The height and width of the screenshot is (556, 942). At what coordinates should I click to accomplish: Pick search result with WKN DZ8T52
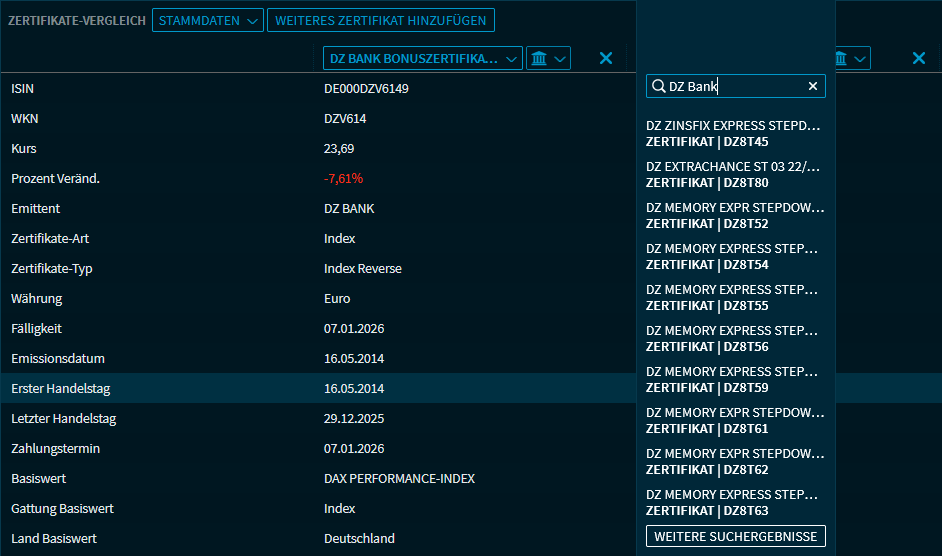coord(735,216)
